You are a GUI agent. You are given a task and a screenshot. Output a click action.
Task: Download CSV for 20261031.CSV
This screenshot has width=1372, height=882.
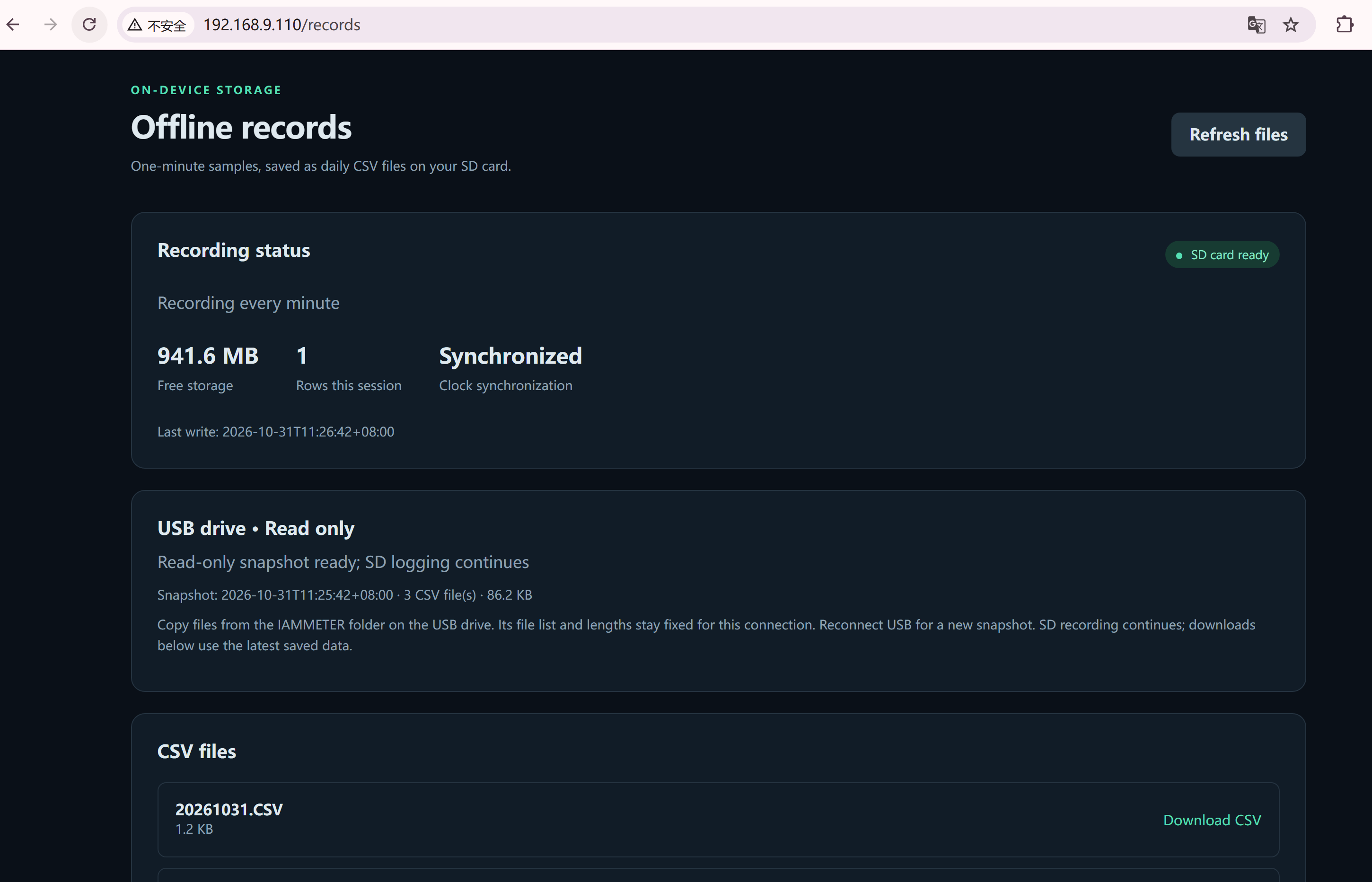[1212, 820]
